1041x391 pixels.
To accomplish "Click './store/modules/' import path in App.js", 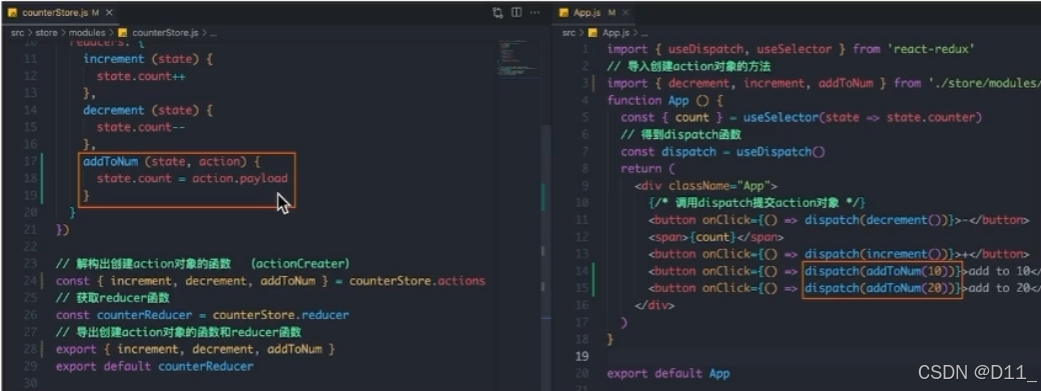I will pyautogui.click(x=985, y=83).
